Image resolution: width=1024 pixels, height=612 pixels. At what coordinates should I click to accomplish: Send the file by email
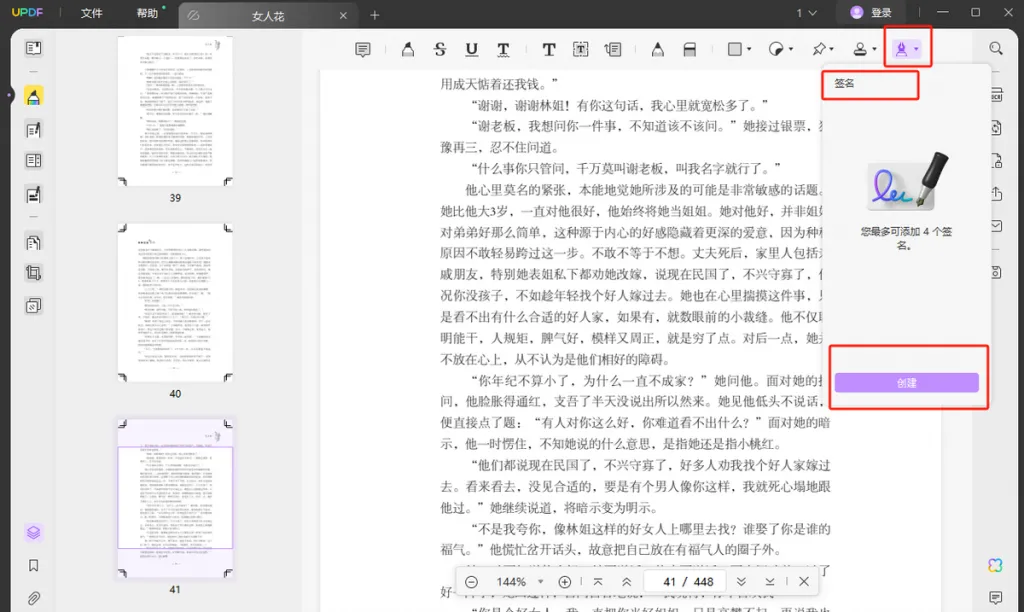click(996, 226)
